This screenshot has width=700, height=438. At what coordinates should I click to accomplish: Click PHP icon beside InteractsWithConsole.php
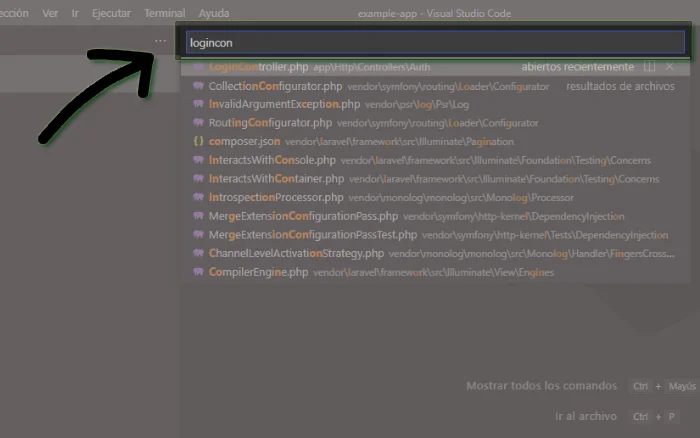click(198, 160)
